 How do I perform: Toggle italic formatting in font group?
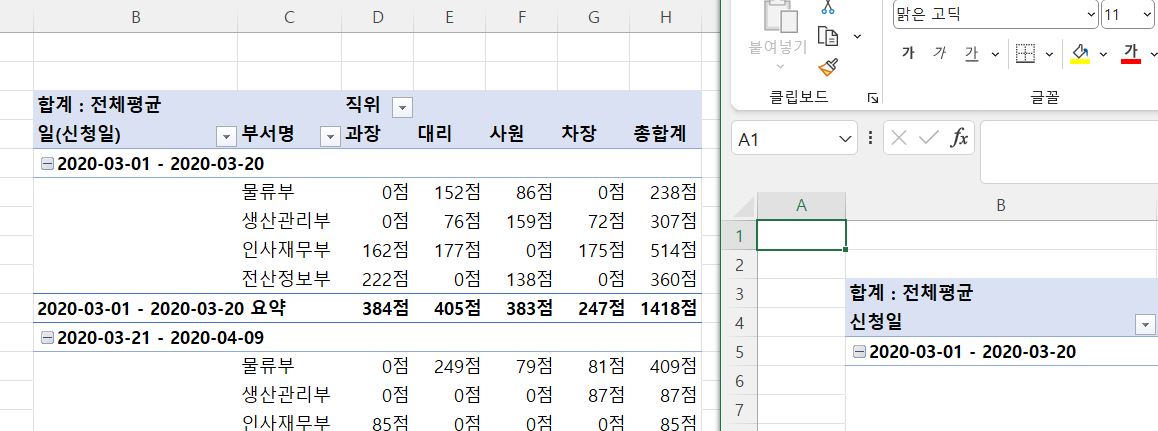click(939, 54)
